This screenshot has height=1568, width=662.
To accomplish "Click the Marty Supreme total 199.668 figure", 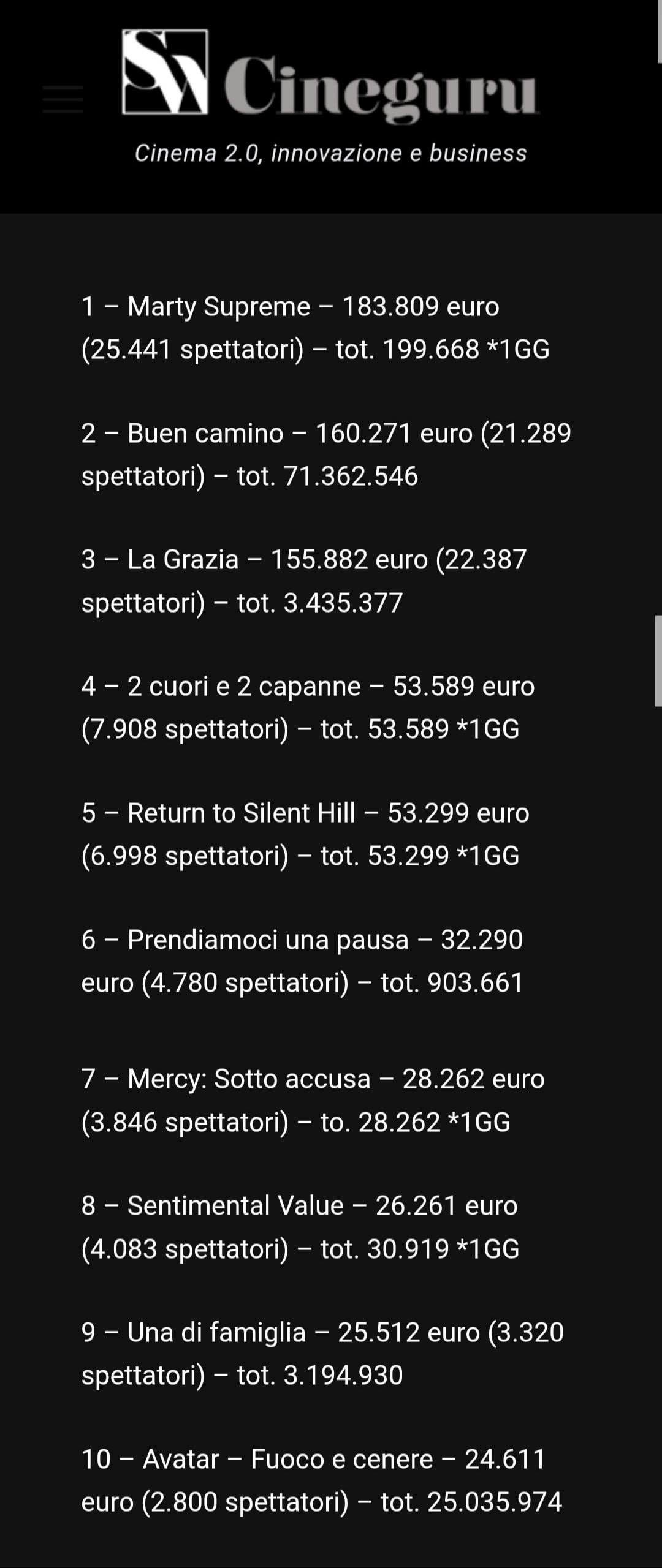I will click(430, 350).
